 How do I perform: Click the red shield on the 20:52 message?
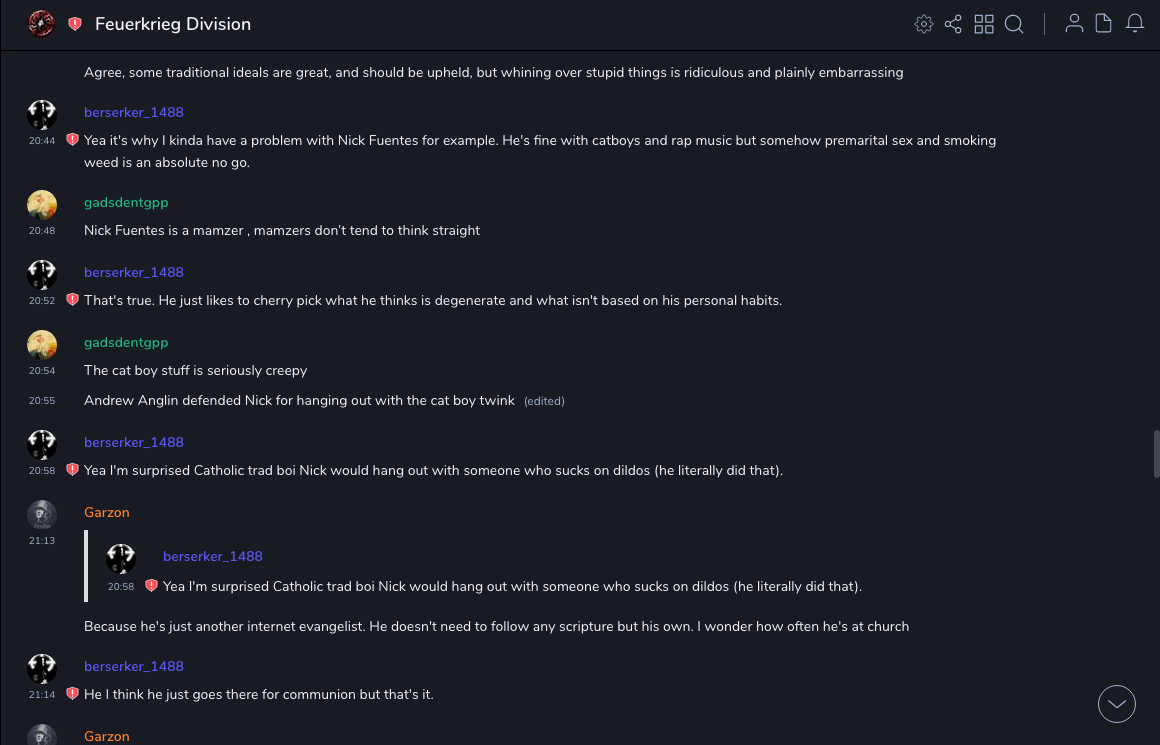click(72, 299)
